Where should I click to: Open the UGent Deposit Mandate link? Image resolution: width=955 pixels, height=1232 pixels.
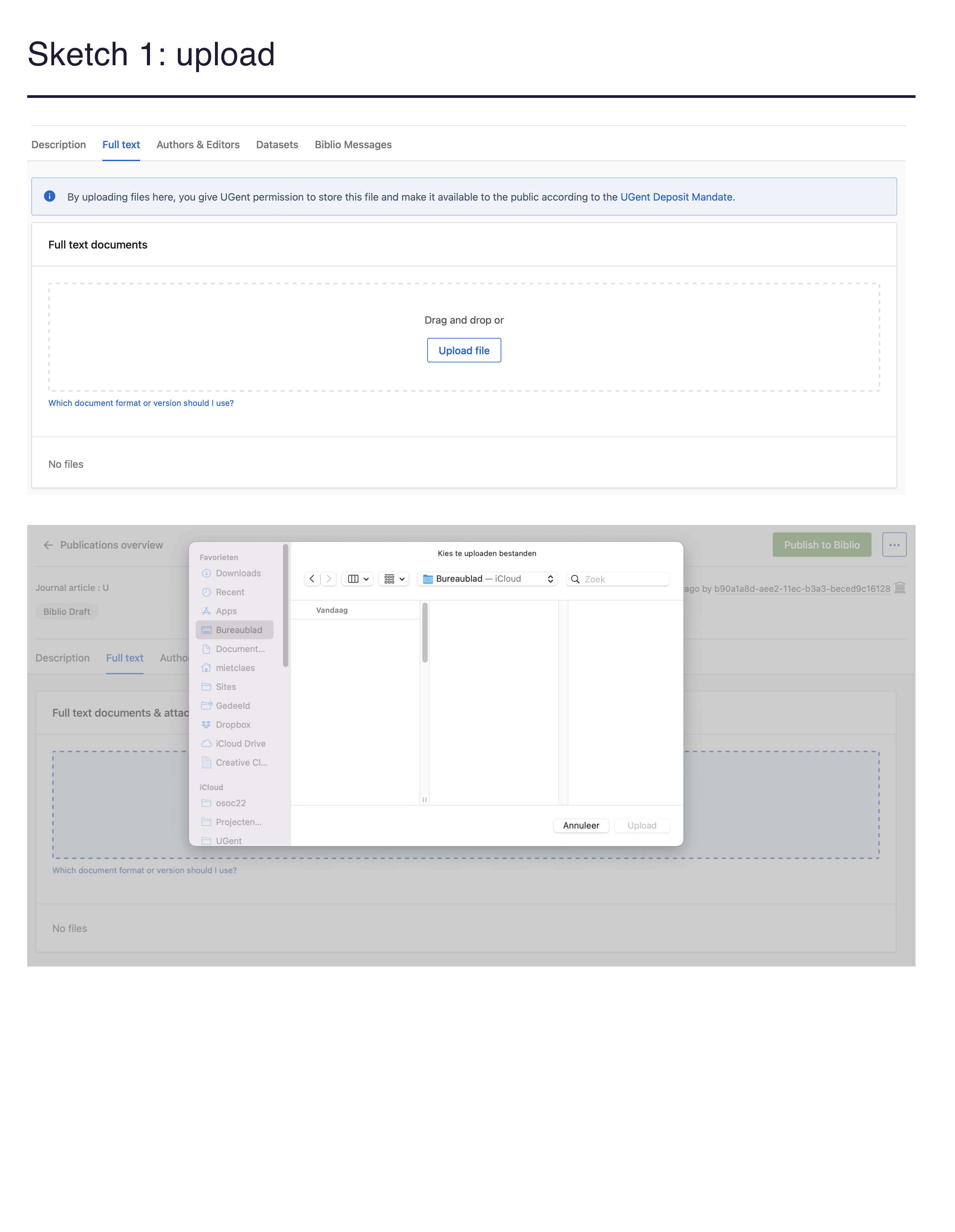tap(676, 197)
